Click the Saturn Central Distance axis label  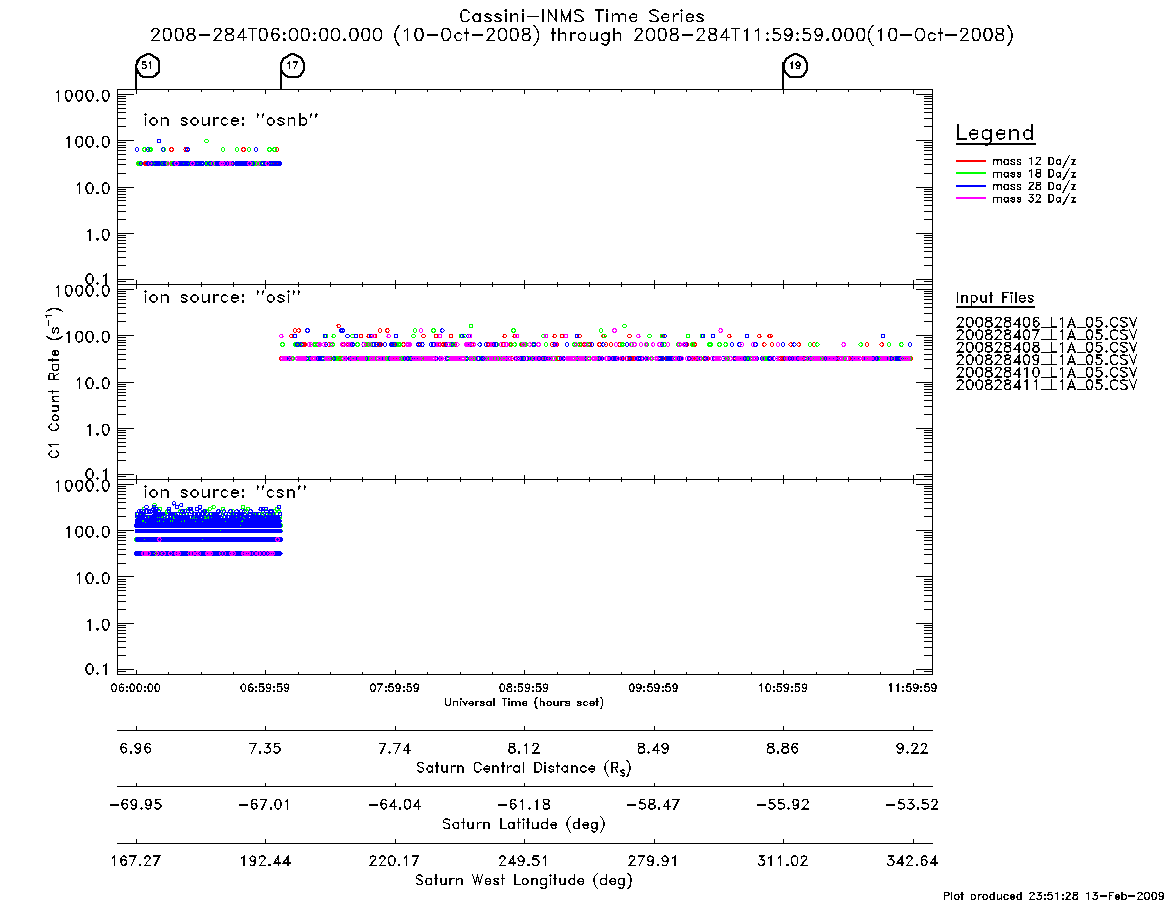coord(524,768)
